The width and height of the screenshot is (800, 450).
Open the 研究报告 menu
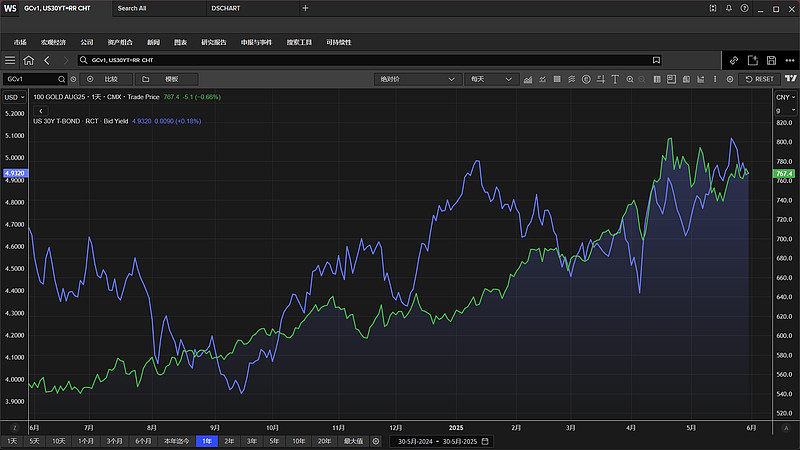(214, 42)
